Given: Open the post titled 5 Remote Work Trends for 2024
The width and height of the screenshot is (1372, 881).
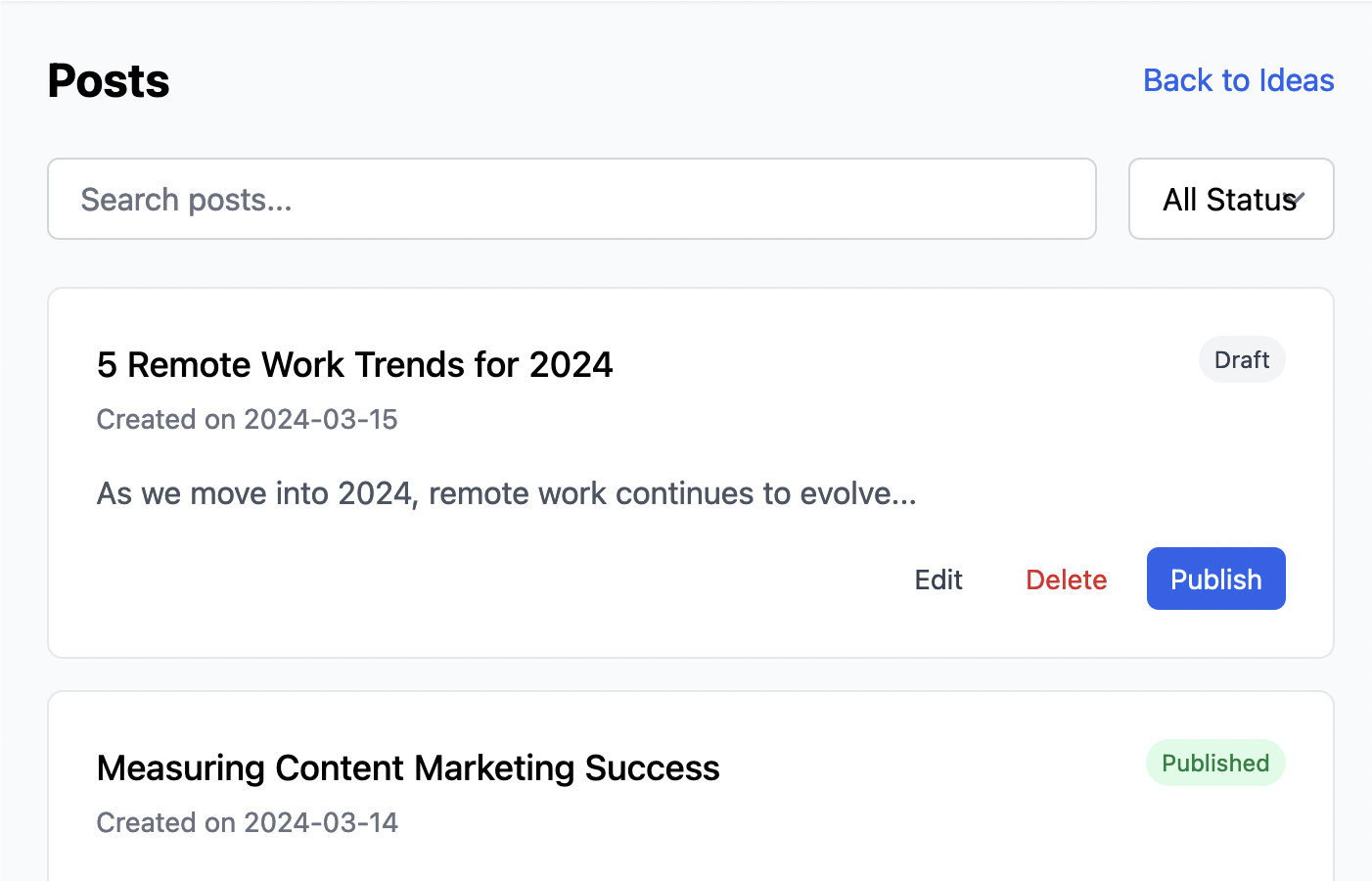Looking at the screenshot, I should 354,363.
